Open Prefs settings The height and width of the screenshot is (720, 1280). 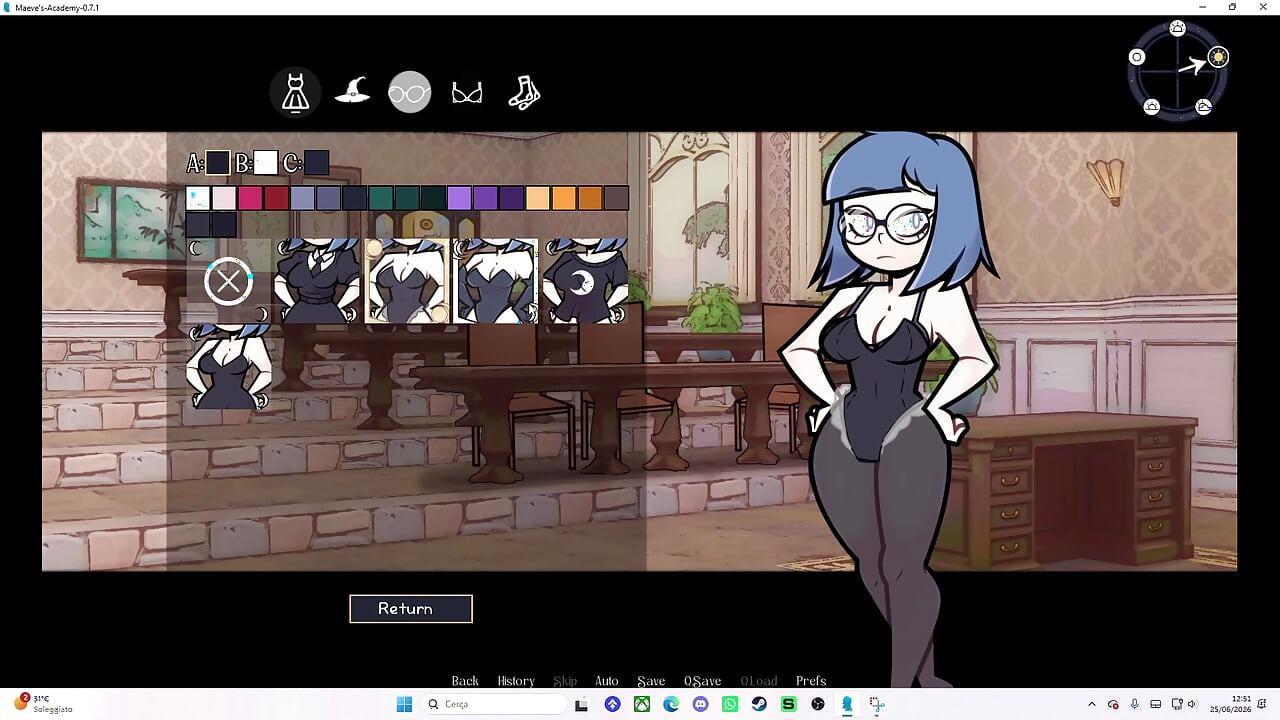point(811,681)
